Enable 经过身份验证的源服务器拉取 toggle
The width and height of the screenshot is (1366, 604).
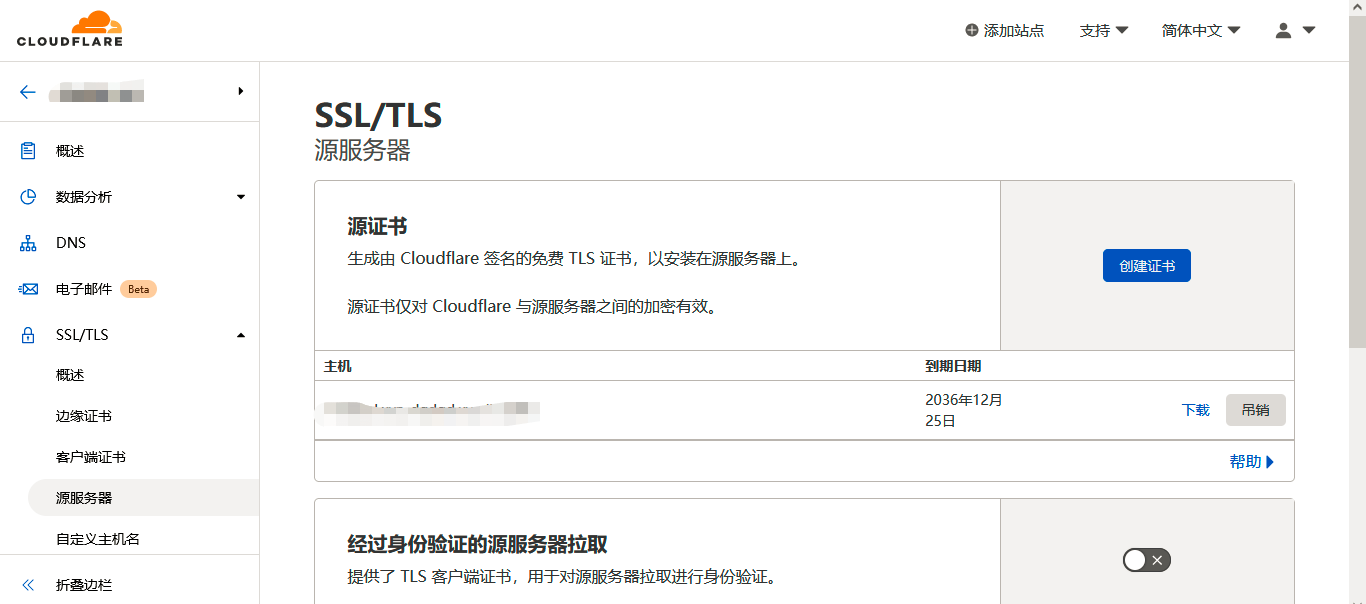point(1146,560)
